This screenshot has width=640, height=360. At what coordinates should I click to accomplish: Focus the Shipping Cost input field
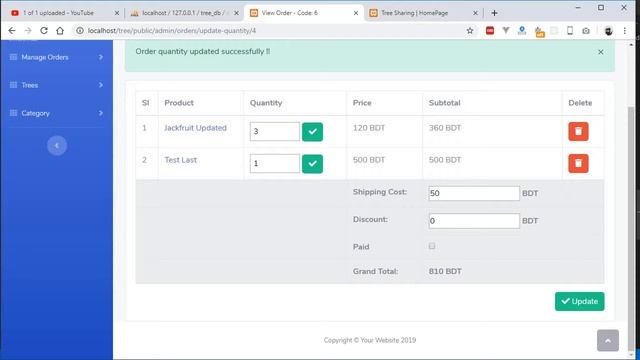474,193
